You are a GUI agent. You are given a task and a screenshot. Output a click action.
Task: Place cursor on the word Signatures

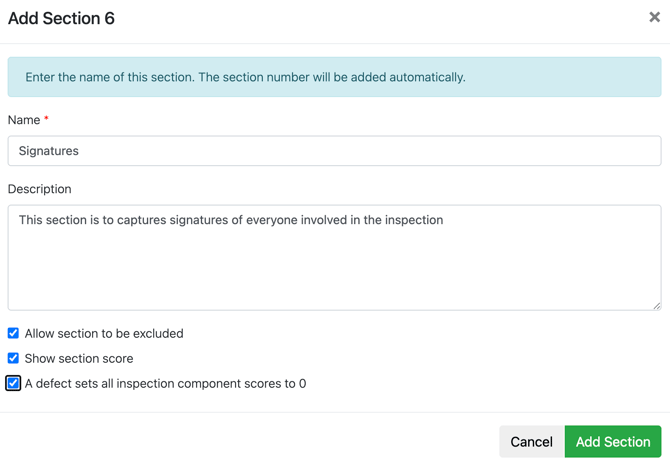pyautogui.click(x=49, y=151)
